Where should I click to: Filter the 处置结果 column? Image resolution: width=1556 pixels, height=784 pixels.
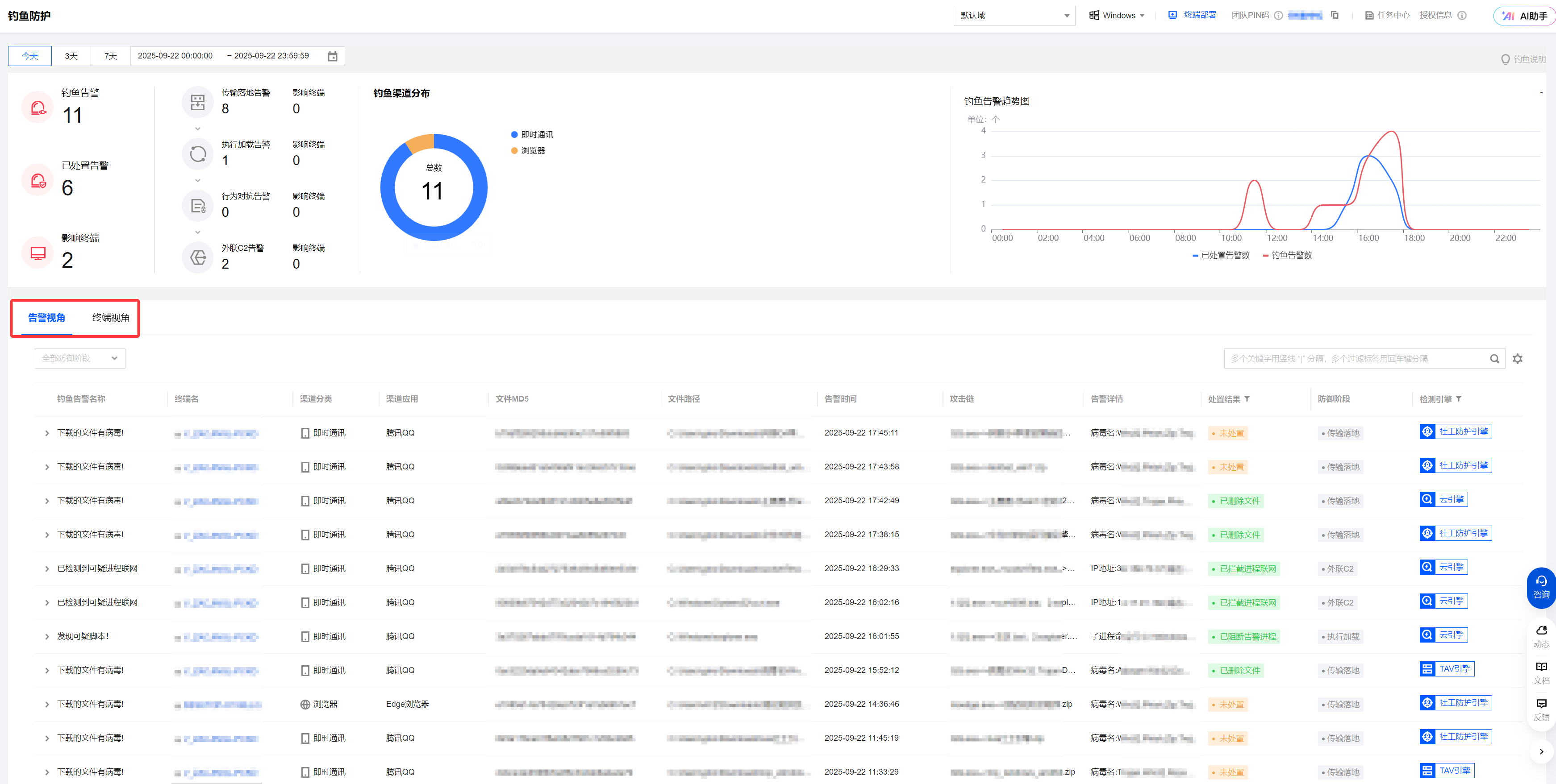[1247, 399]
